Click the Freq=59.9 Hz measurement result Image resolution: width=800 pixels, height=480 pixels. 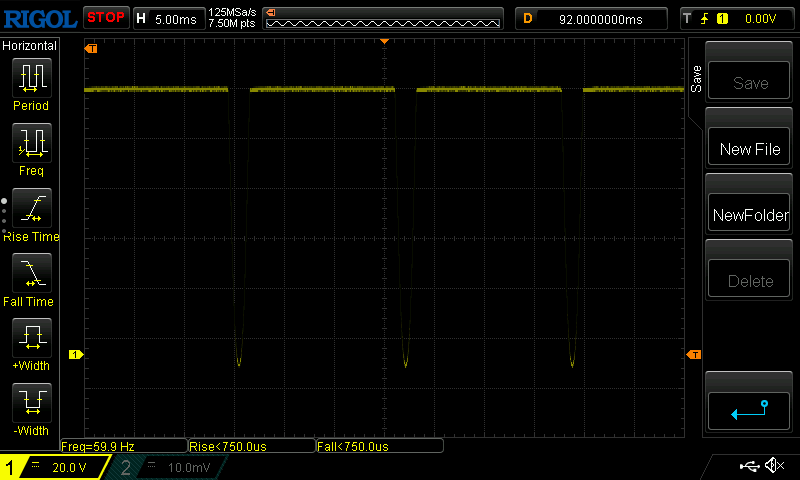pos(123,446)
